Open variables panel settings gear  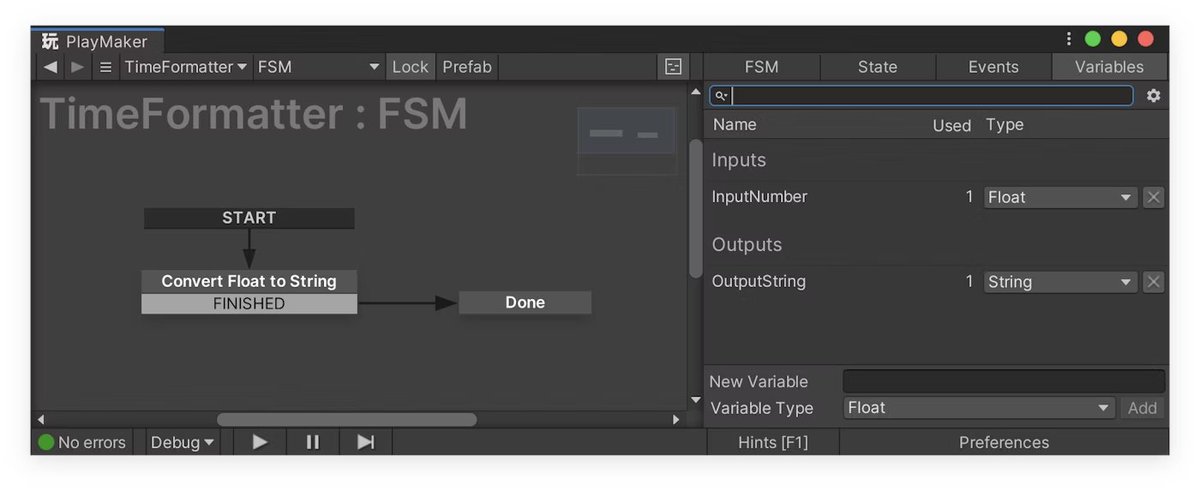(1154, 96)
